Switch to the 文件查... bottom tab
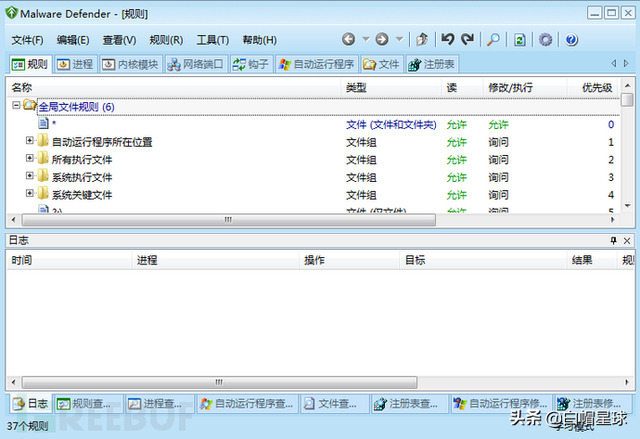 (x=335, y=404)
